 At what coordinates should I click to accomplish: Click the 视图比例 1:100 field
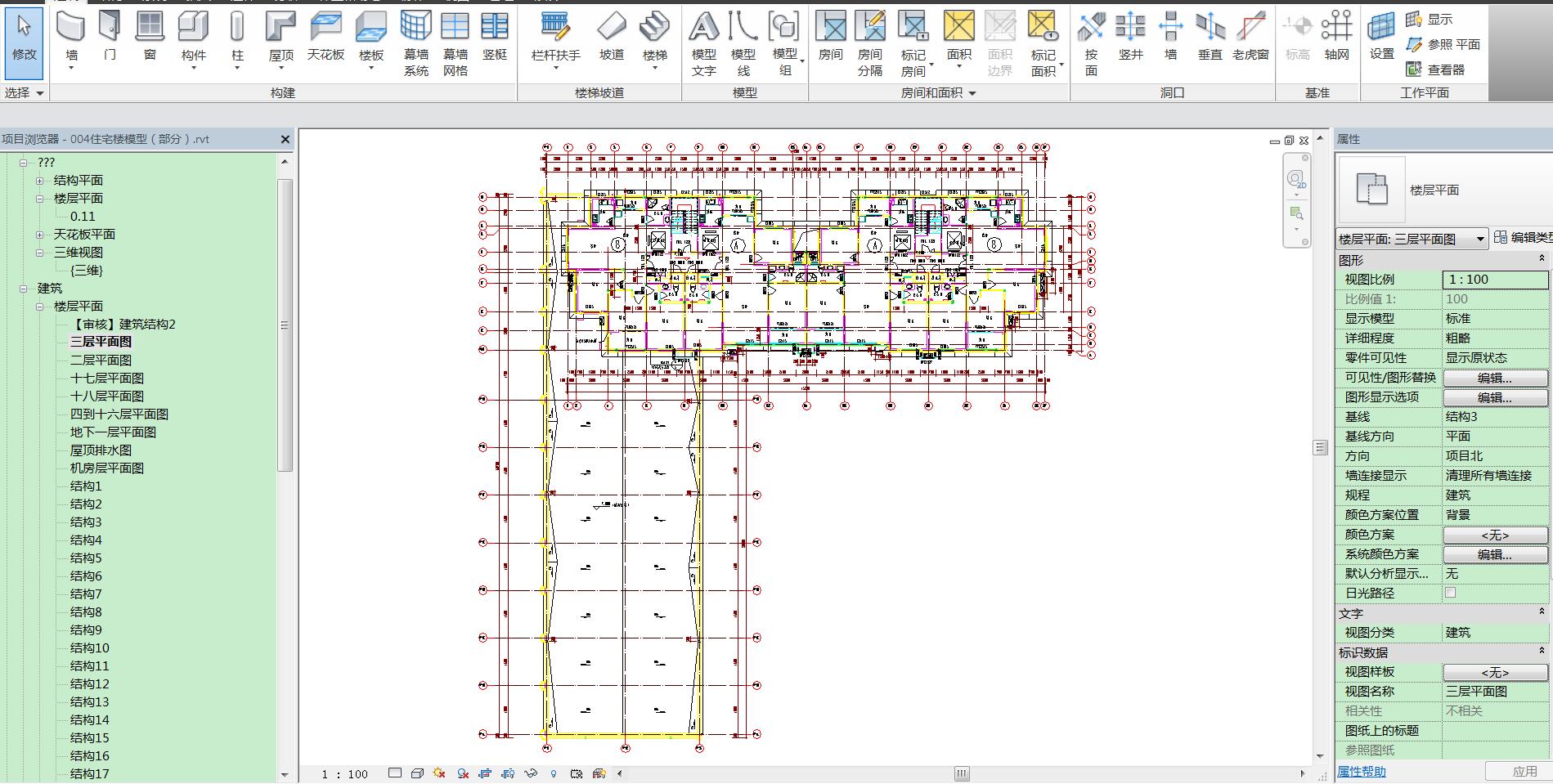click(1494, 280)
